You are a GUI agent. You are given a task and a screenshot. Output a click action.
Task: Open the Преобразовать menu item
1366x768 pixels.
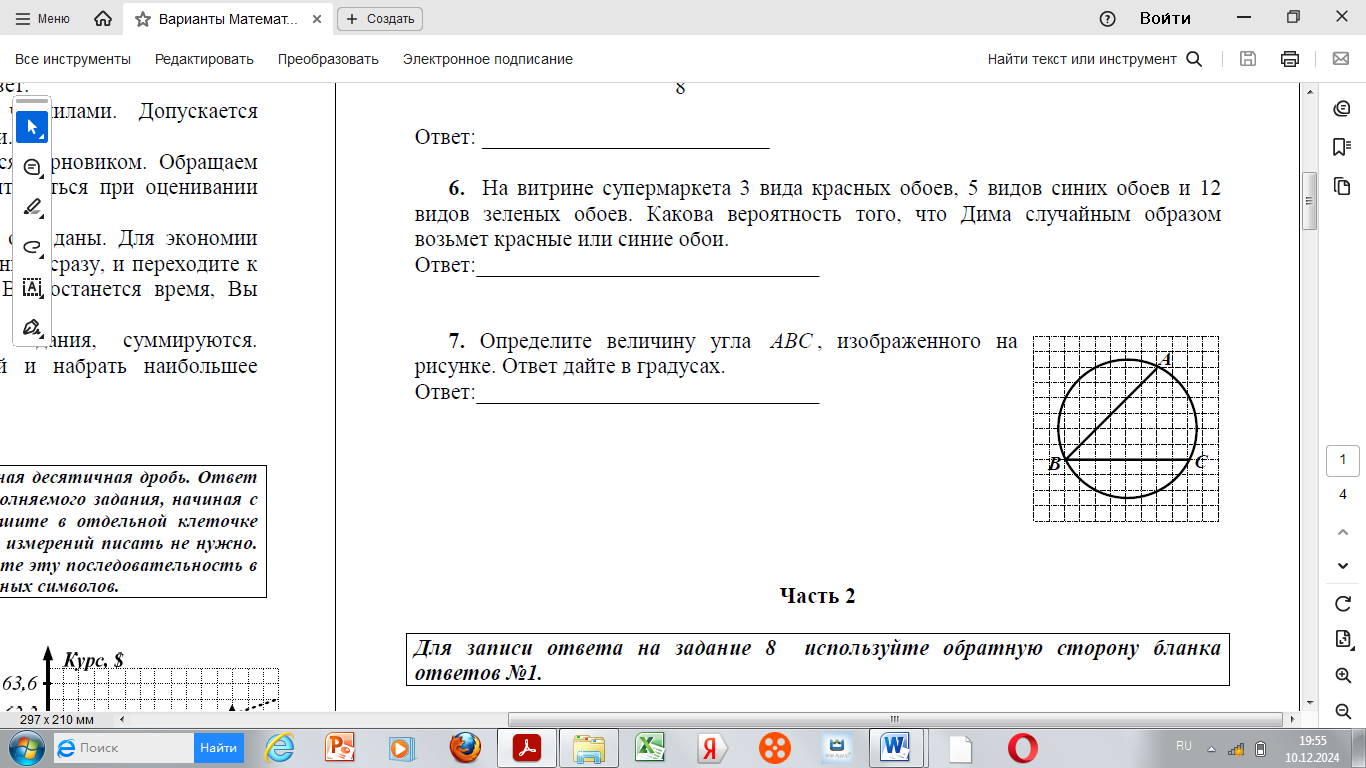(328, 59)
